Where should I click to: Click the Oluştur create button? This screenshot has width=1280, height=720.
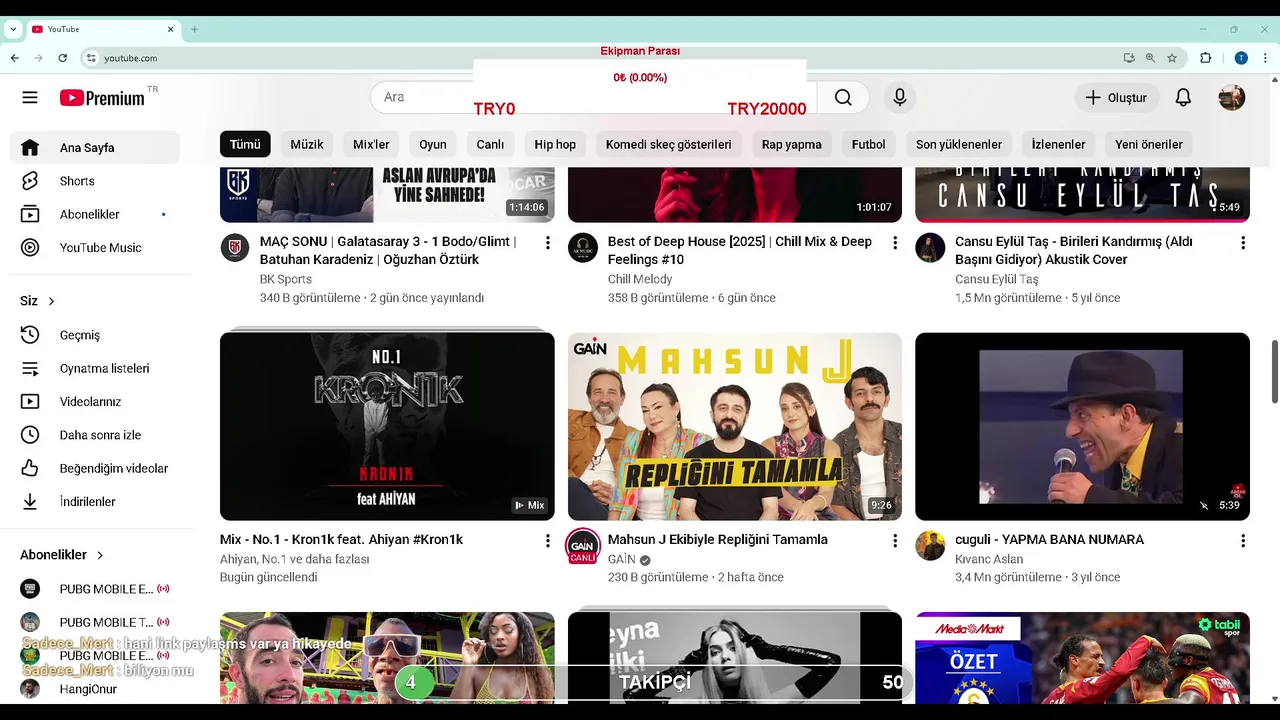pyautogui.click(x=1117, y=97)
